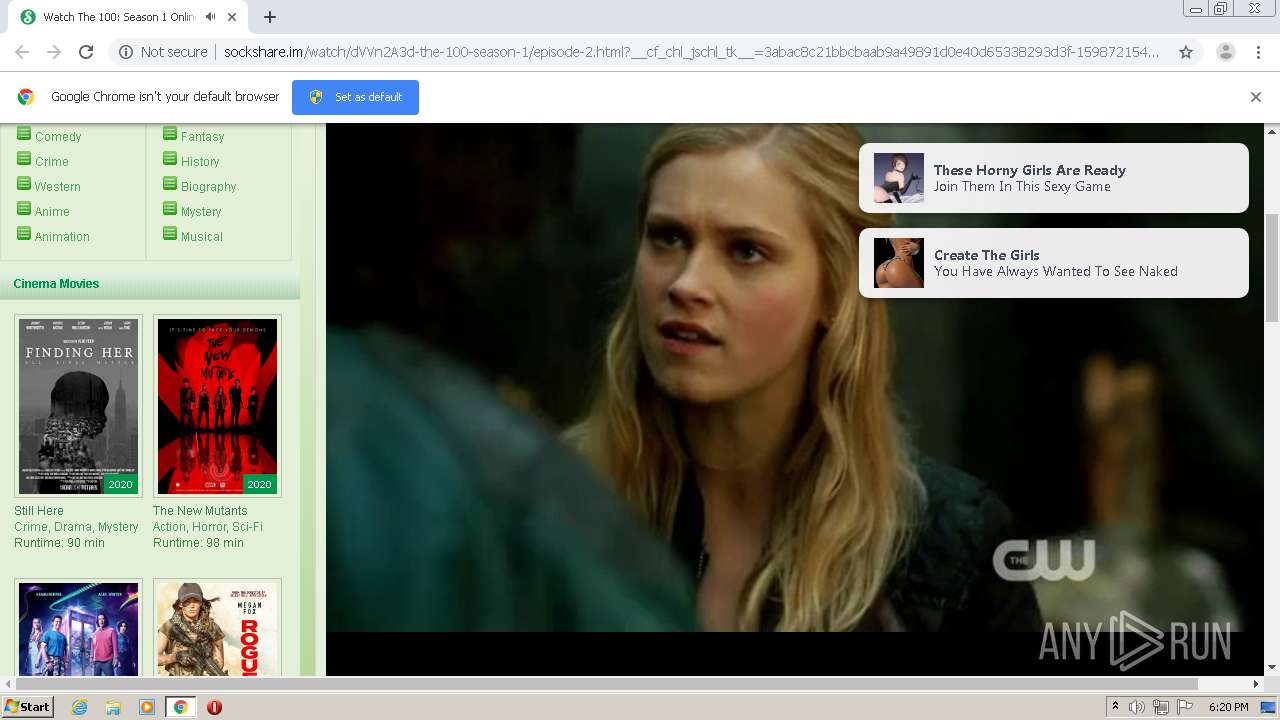Open the Musical genre link

[202, 237]
